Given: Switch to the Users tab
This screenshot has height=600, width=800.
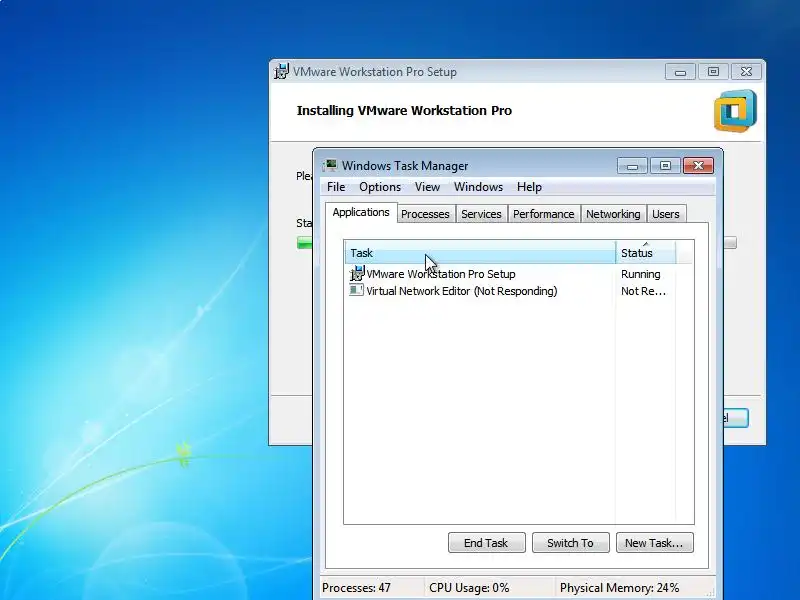Looking at the screenshot, I should [666, 214].
